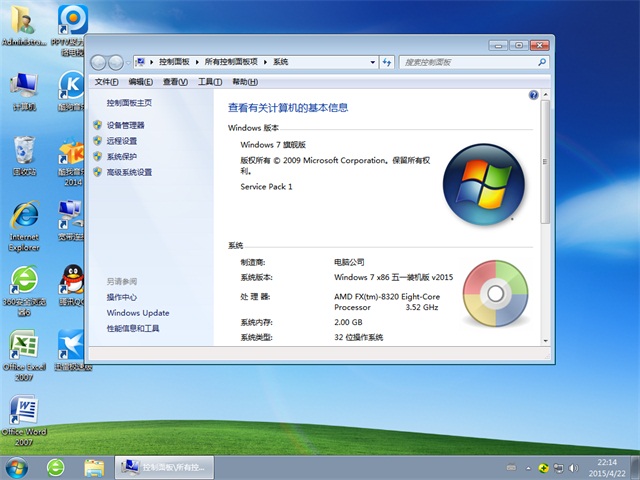Click the scrollbar down arrow
Screen dimensions: 640x480
(545, 341)
